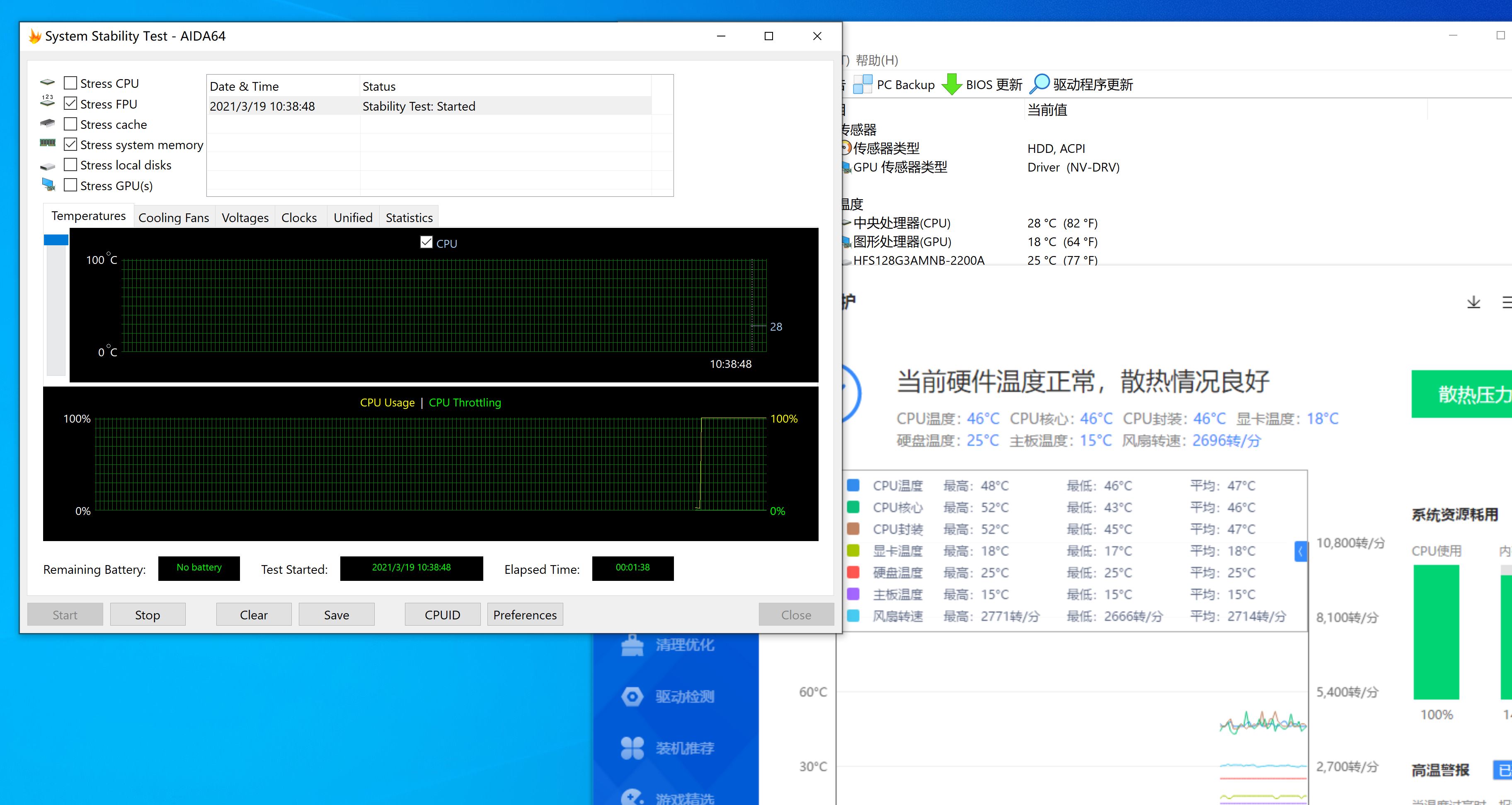
Task: Click the PC Backup icon
Action: click(x=860, y=84)
